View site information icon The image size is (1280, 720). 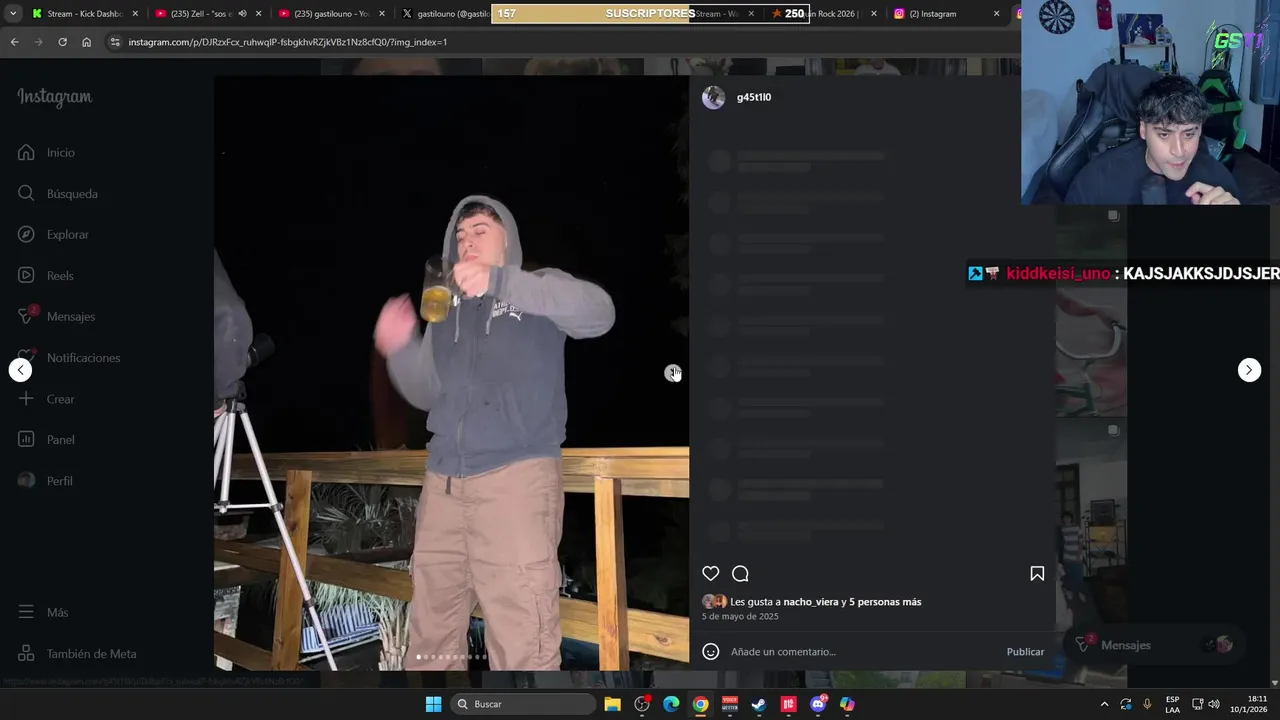click(x=115, y=42)
